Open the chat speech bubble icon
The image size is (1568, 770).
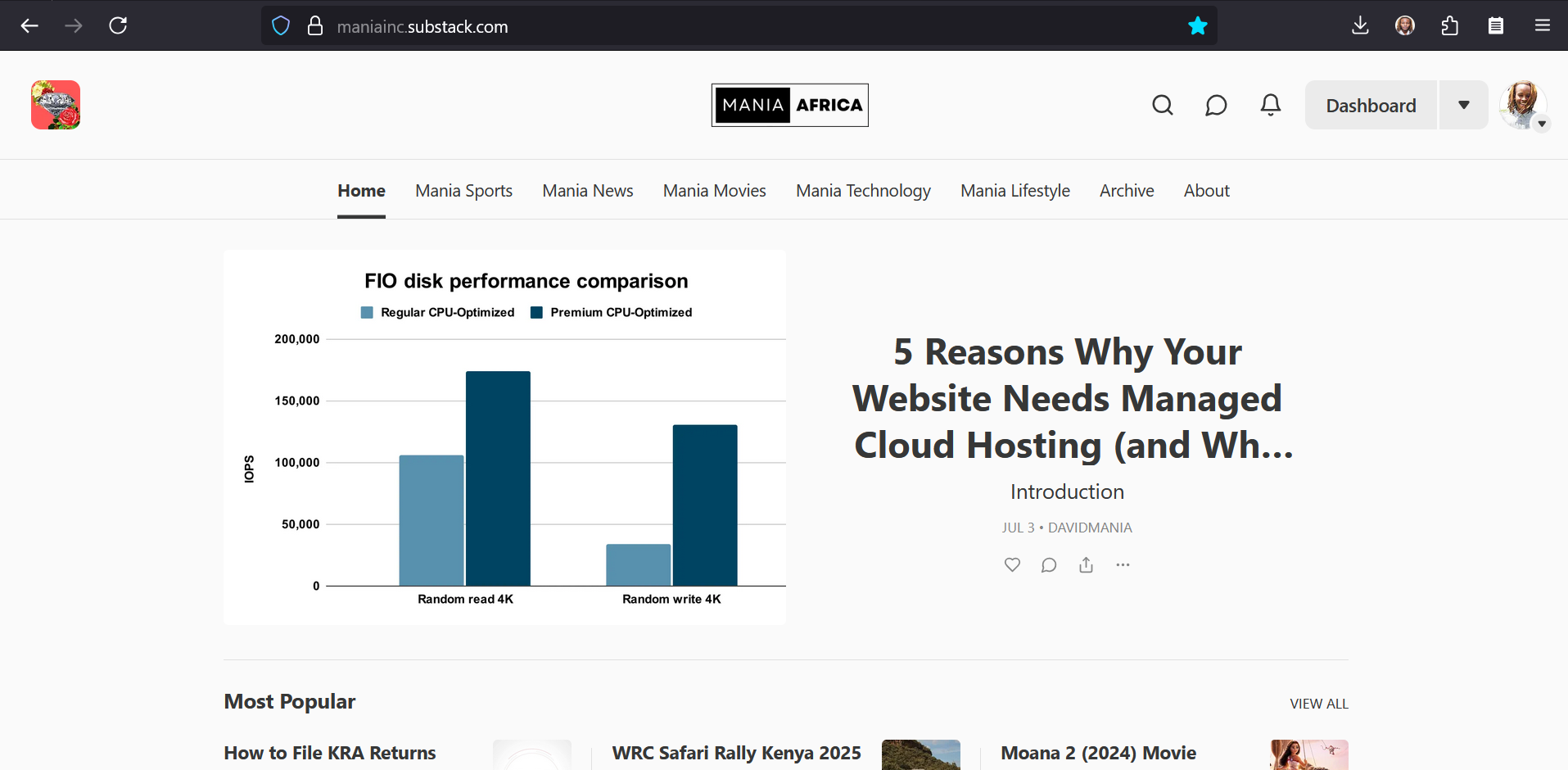coord(1217,105)
